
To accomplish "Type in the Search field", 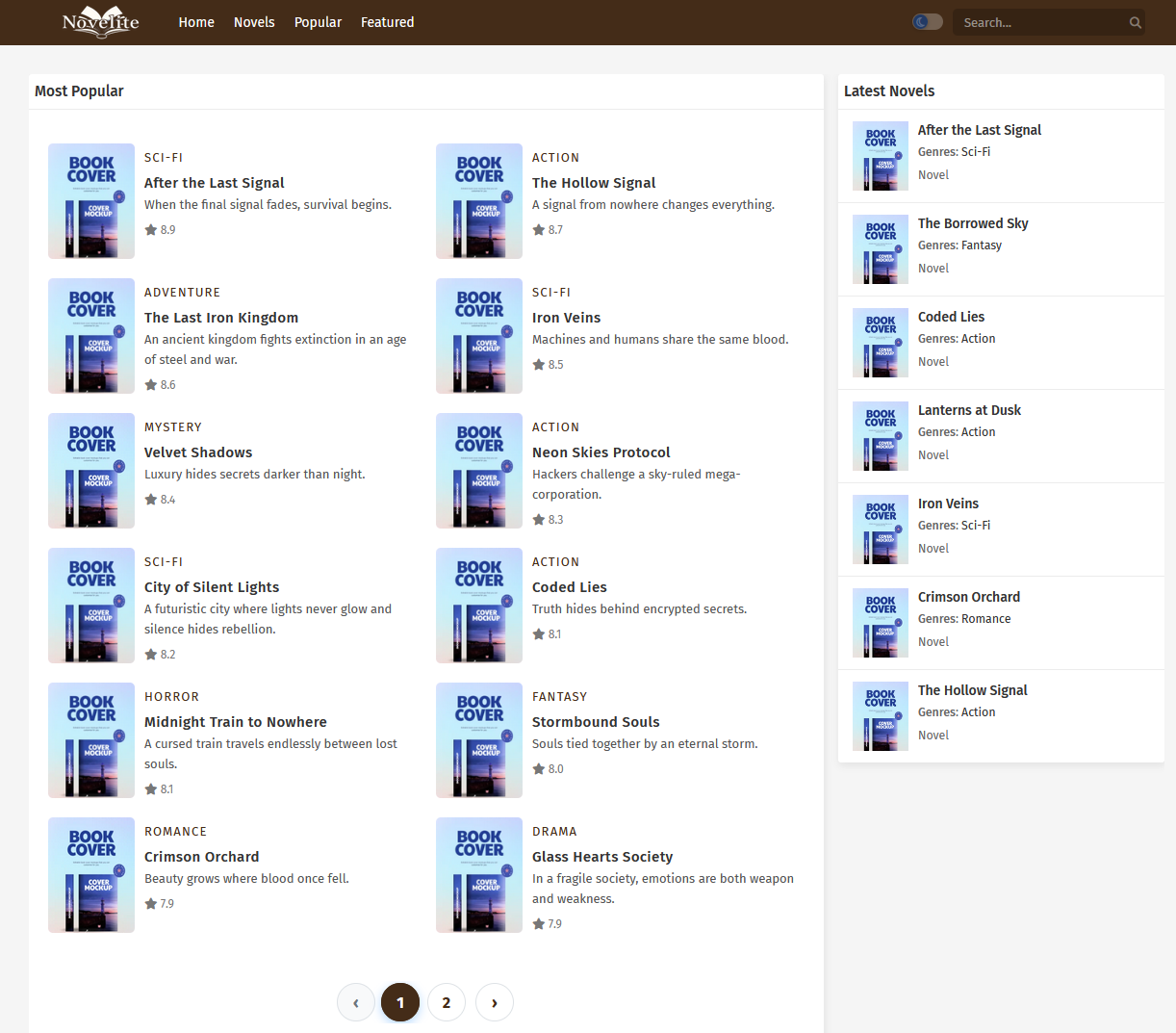I will pos(1039,23).
